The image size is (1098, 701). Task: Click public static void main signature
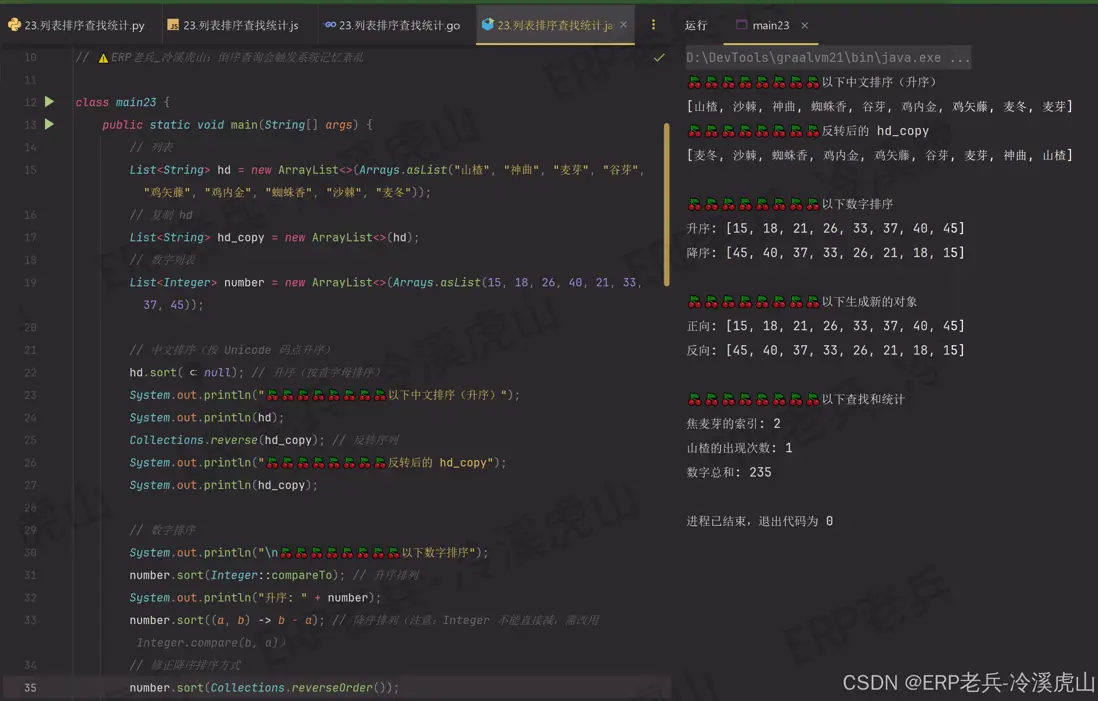[237, 125]
